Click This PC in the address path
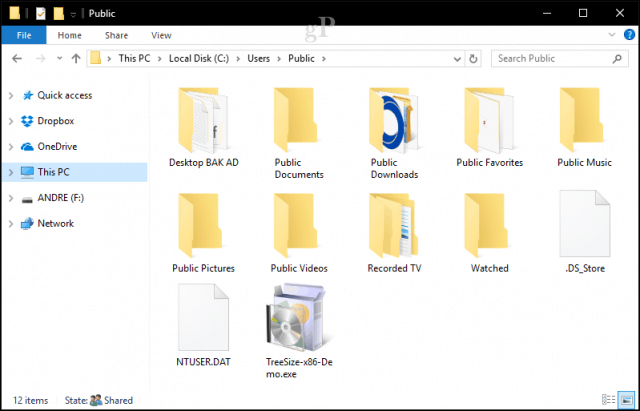The width and height of the screenshot is (640, 411). [134, 58]
